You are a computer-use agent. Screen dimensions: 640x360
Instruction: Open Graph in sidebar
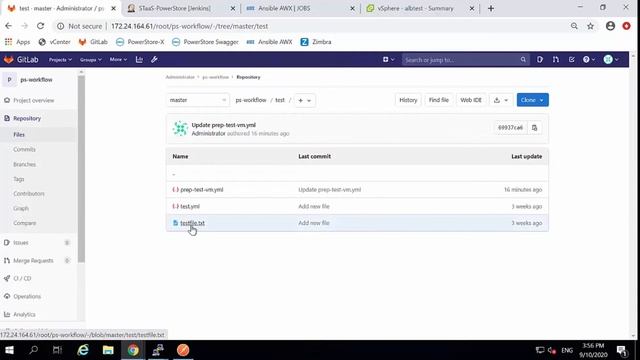coord(21,209)
